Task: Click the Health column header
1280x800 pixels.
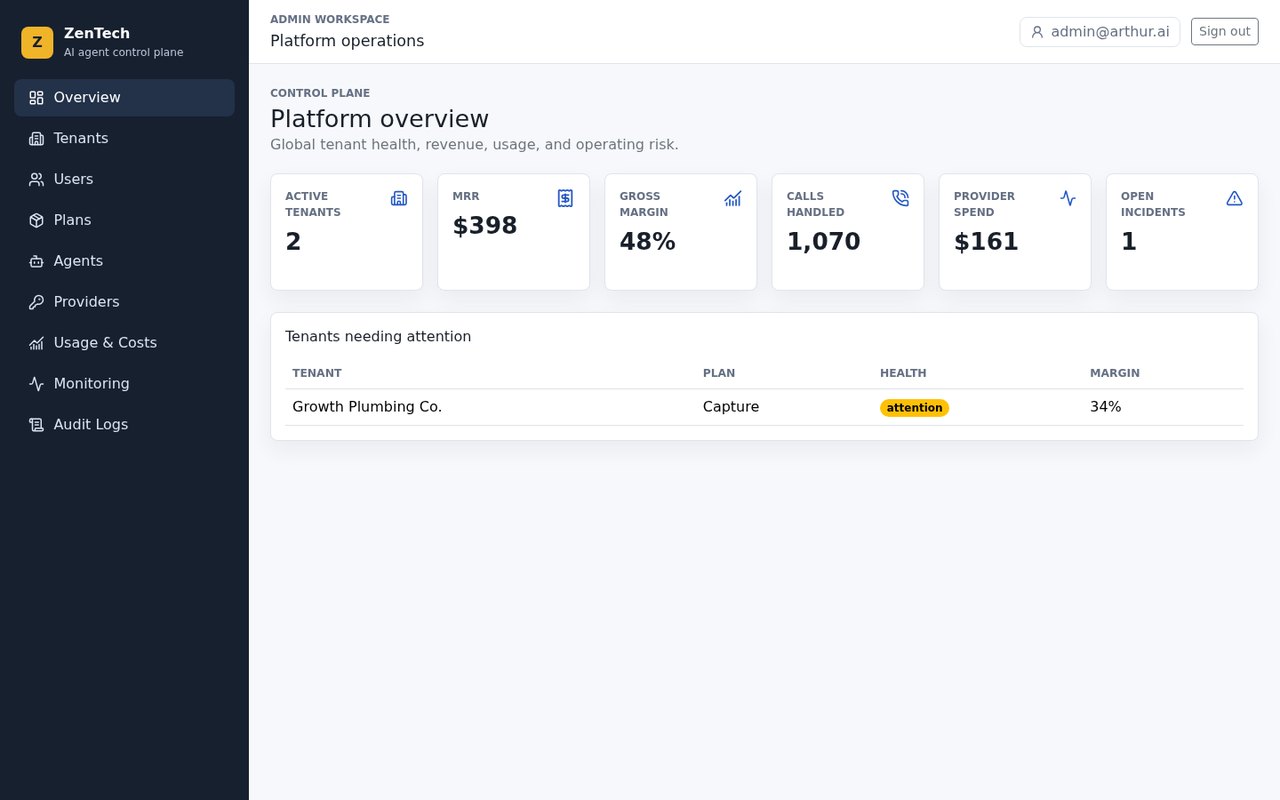Action: tap(903, 373)
